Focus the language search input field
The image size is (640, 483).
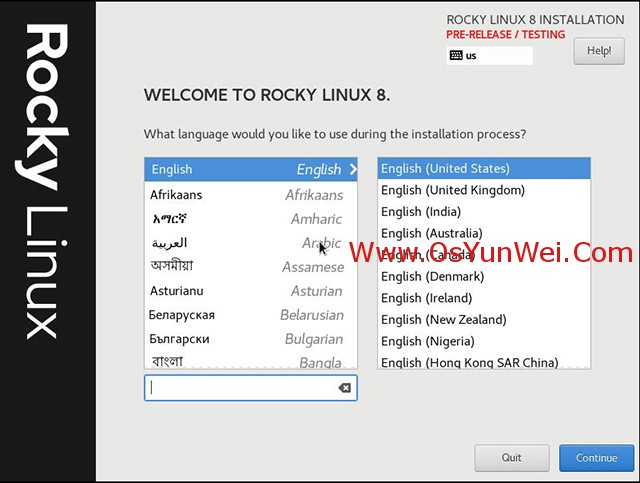pyautogui.click(x=251, y=388)
